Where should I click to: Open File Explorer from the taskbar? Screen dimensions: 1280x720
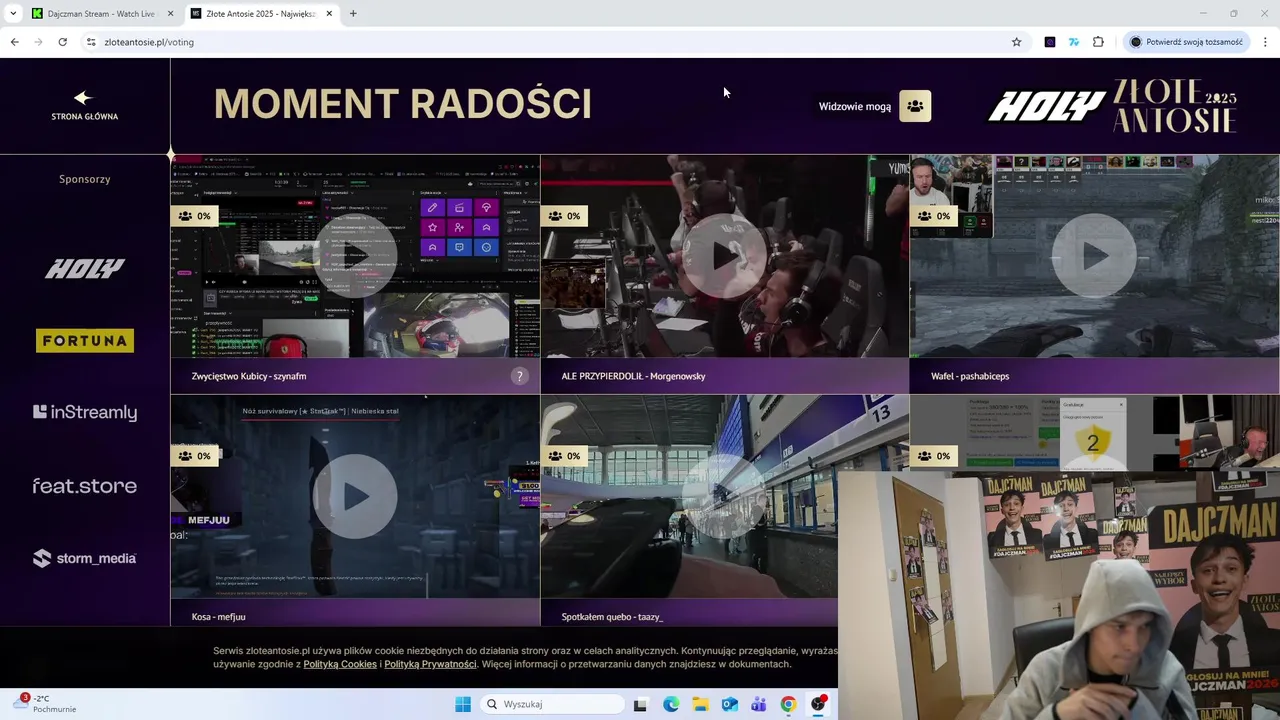click(700, 704)
